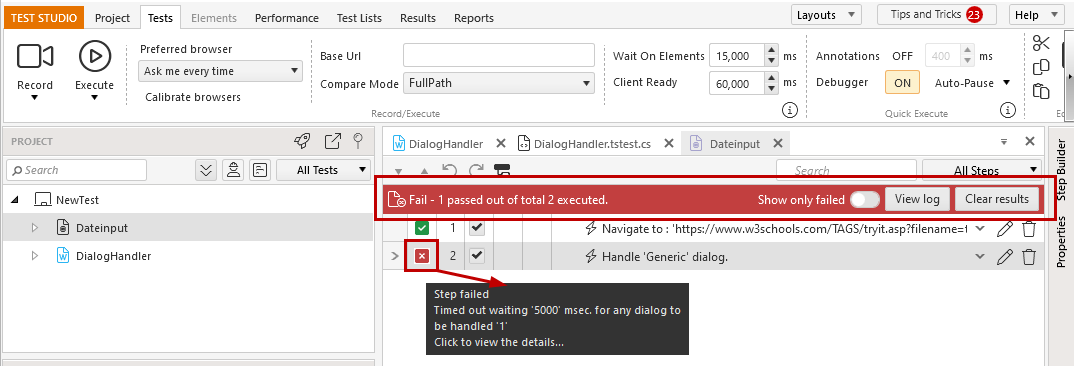Open the Help dropdown
The height and width of the screenshot is (366, 1074).
pyautogui.click(x=1036, y=14)
